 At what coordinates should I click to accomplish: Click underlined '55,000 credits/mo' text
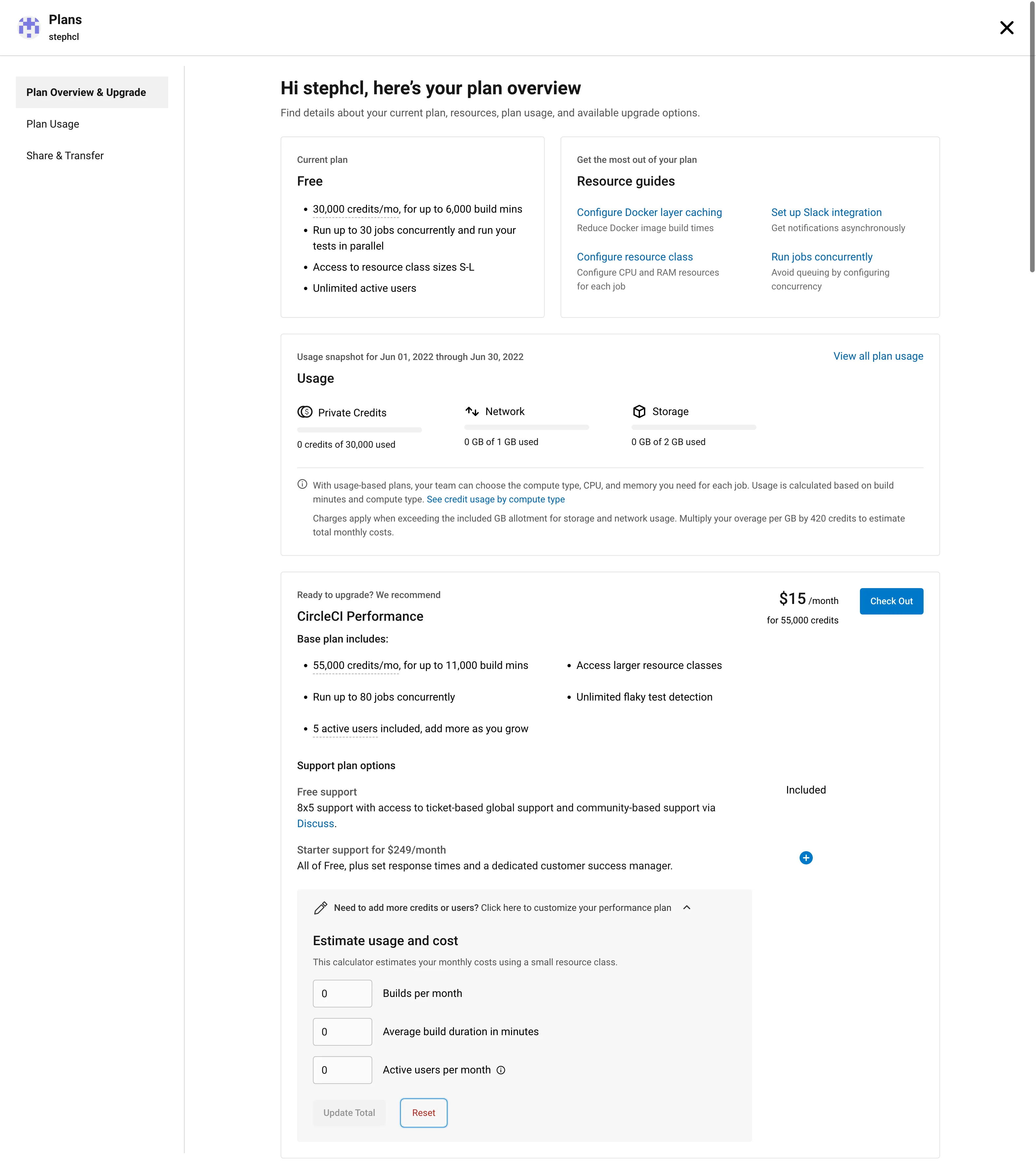pyautogui.click(x=356, y=666)
